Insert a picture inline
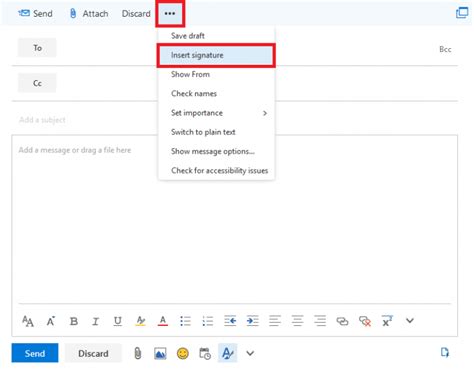 tap(160, 353)
